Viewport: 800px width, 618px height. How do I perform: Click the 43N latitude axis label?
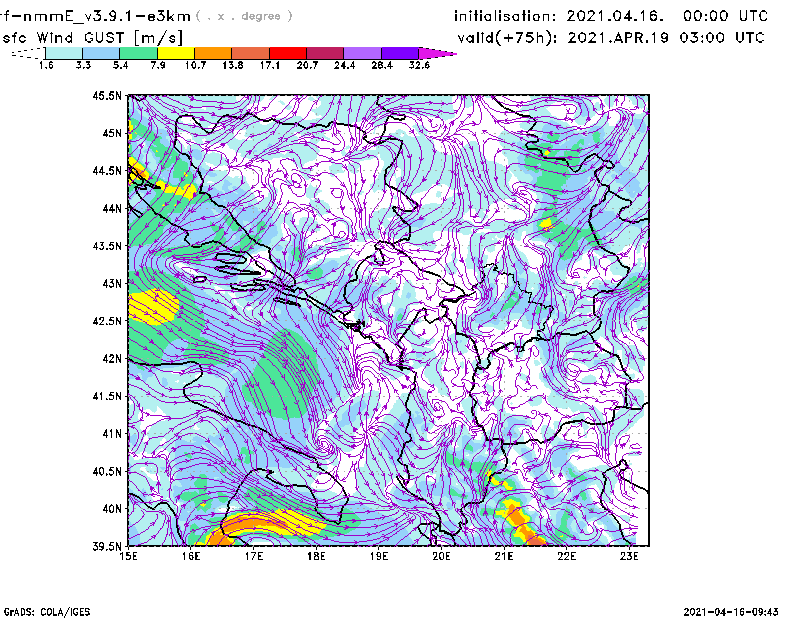point(112,283)
